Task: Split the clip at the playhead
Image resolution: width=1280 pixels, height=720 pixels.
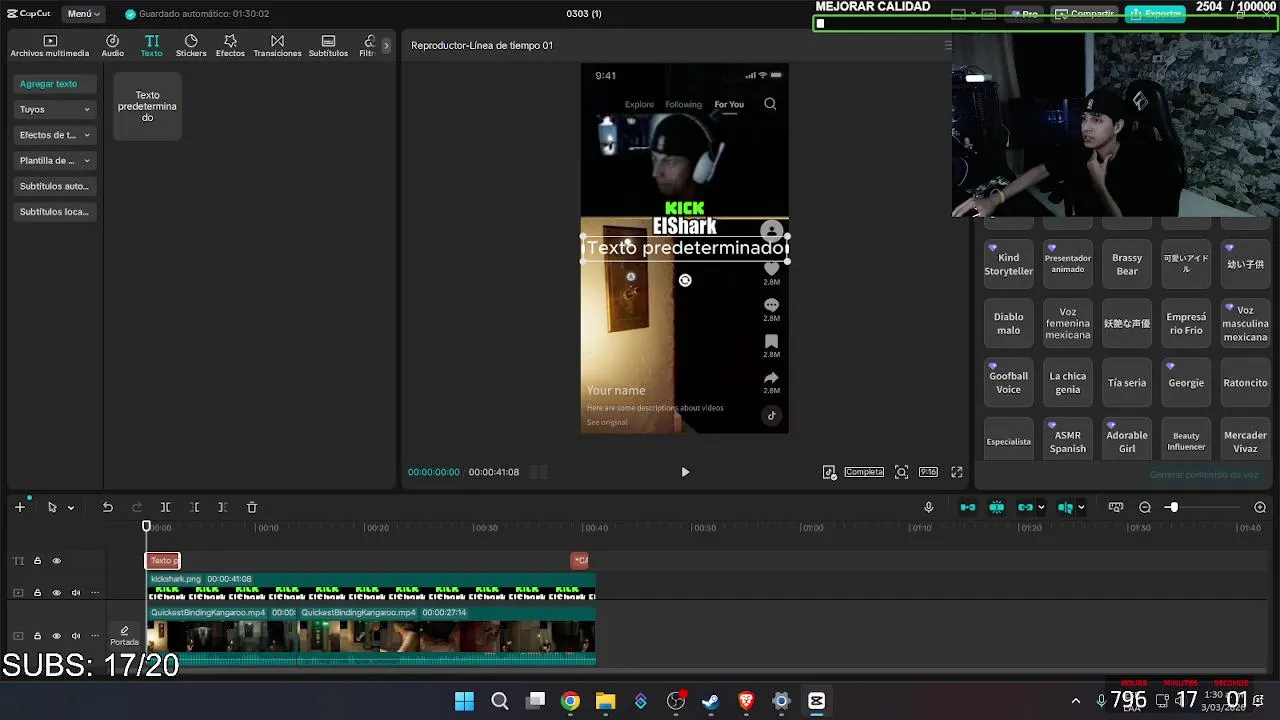Action: (x=166, y=507)
